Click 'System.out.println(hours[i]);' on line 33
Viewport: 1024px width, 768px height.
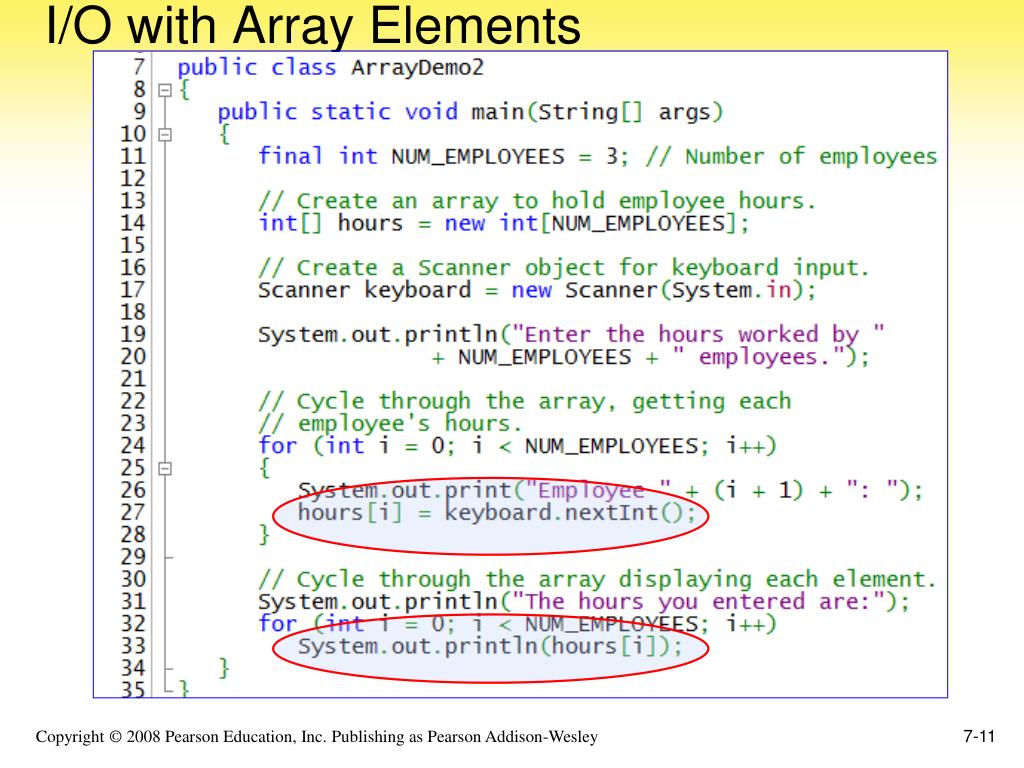(490, 646)
